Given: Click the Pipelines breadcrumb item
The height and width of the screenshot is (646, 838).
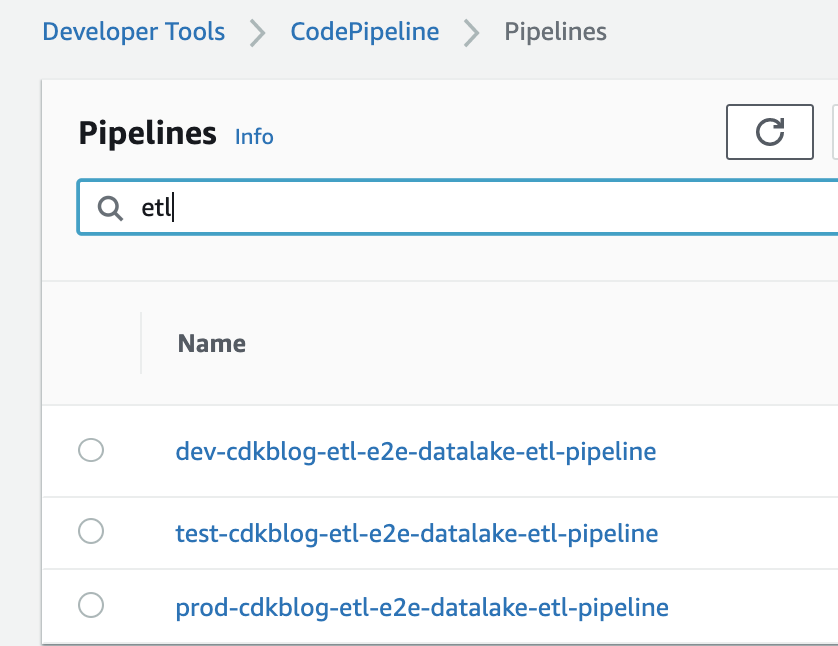Looking at the screenshot, I should point(555,32).
